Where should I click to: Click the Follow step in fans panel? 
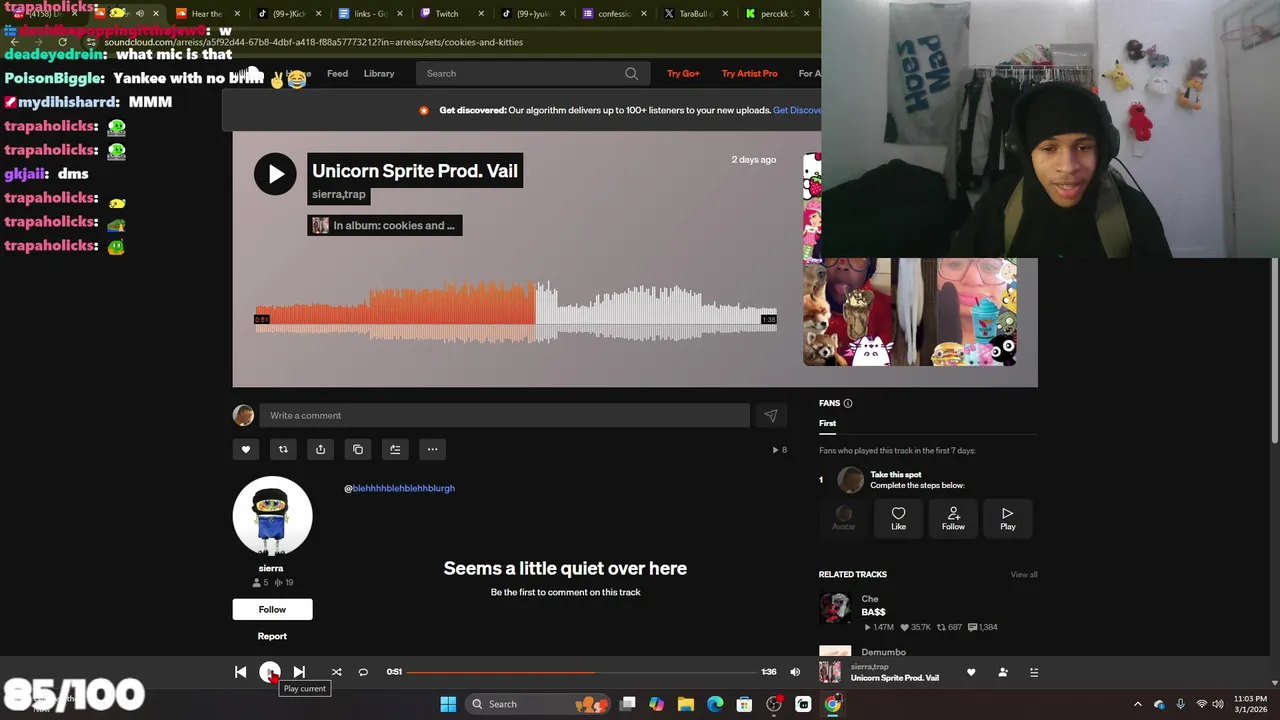point(953,519)
